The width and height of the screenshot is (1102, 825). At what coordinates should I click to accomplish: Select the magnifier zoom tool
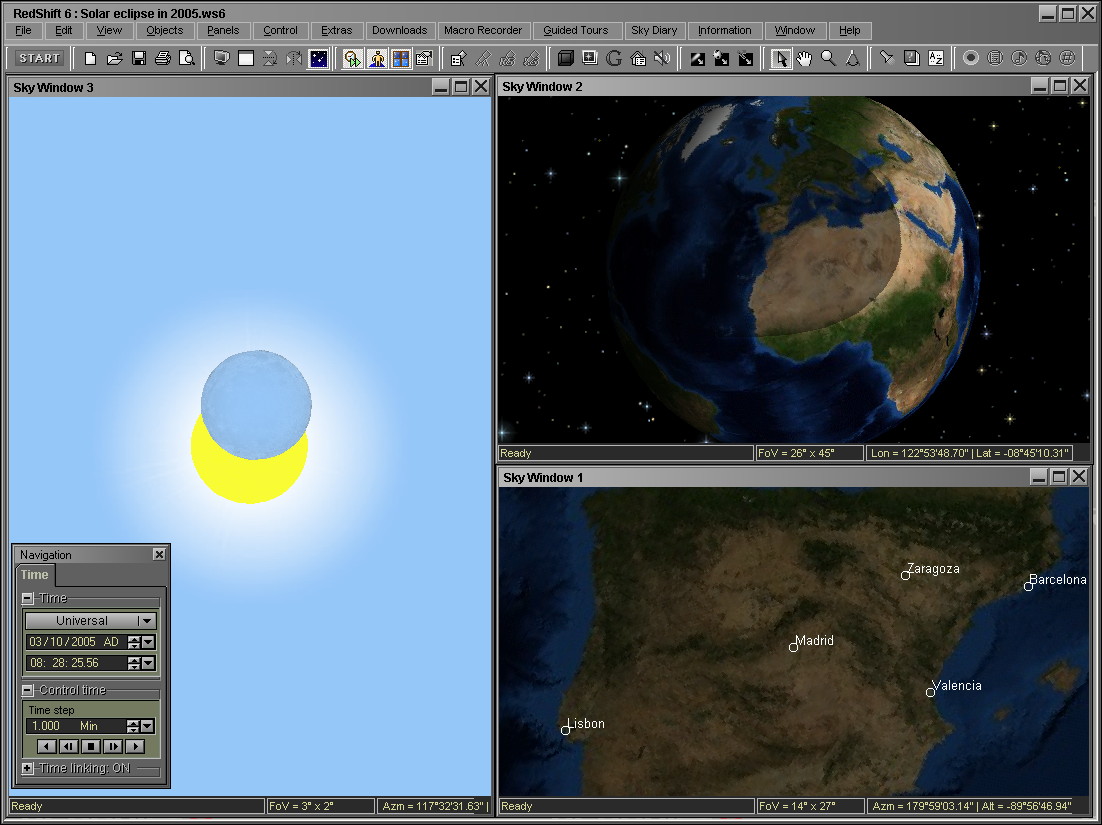click(828, 58)
